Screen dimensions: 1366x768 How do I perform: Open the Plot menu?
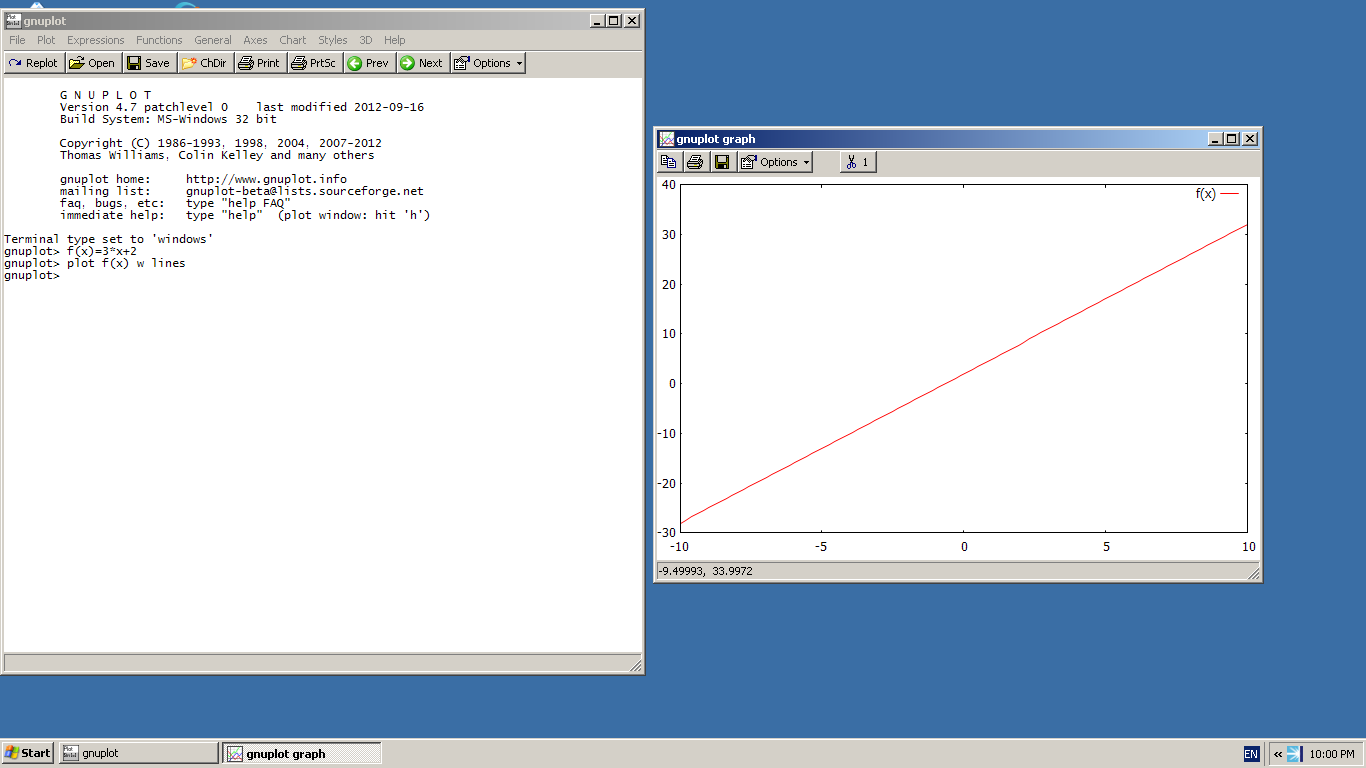coord(46,40)
